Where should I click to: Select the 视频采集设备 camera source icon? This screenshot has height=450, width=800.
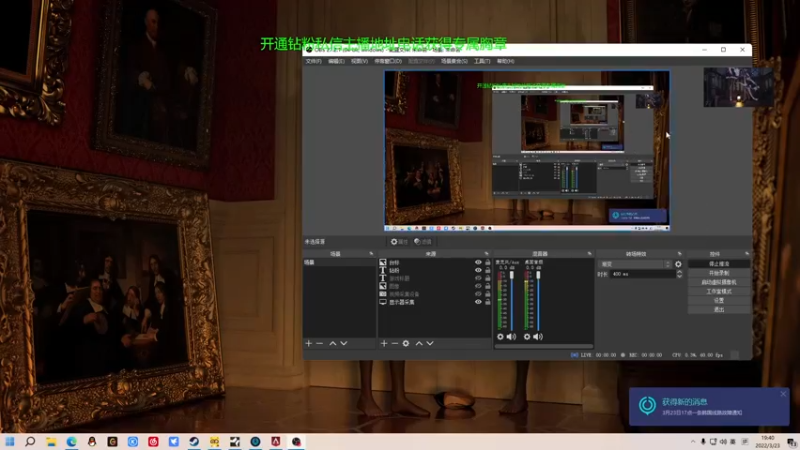(x=383, y=294)
